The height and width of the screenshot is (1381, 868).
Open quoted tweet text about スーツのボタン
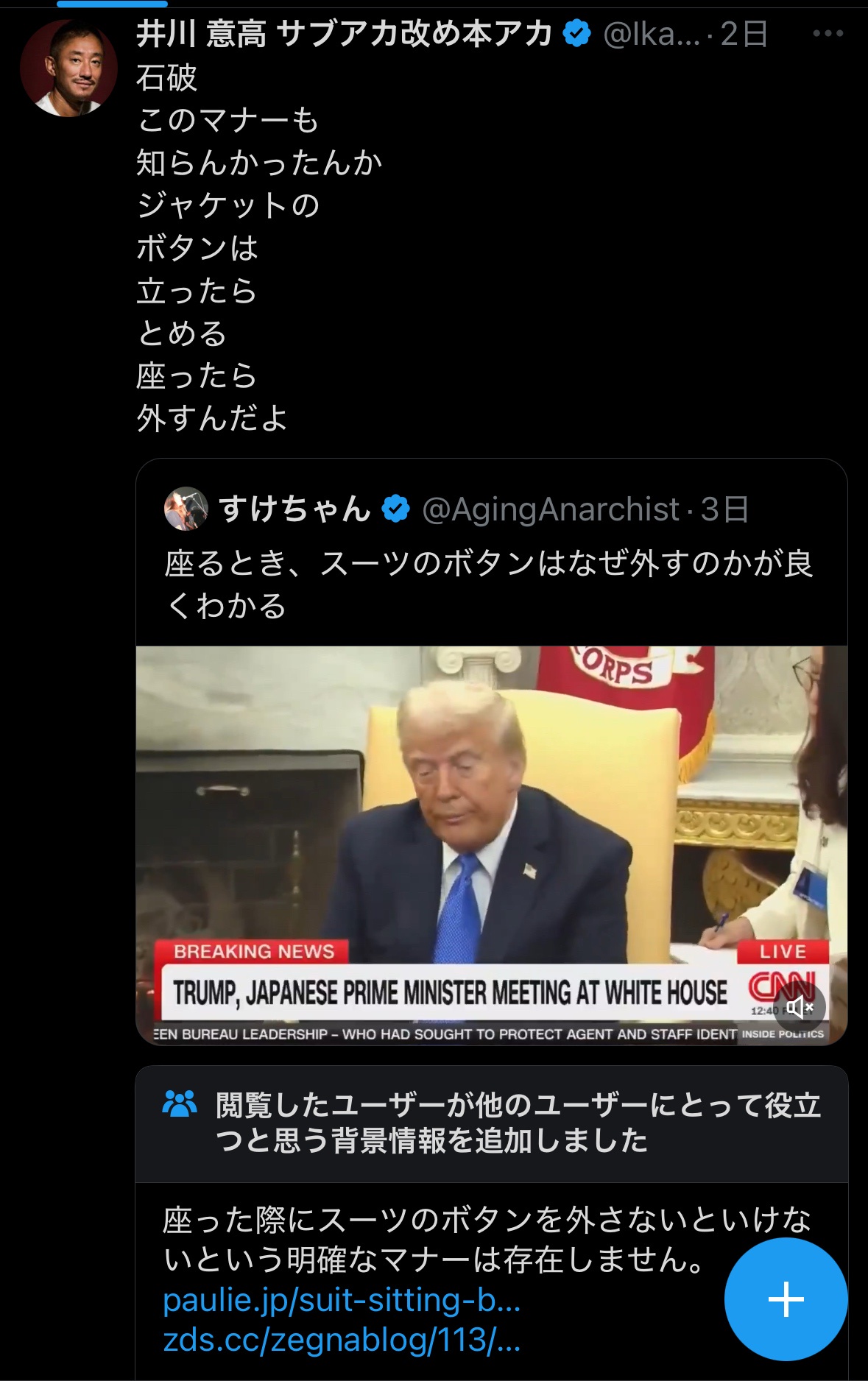click(x=489, y=584)
